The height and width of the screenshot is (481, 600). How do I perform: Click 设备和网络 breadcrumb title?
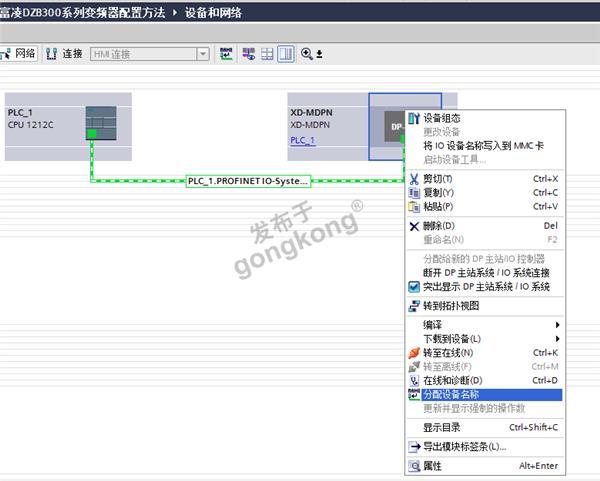point(214,13)
